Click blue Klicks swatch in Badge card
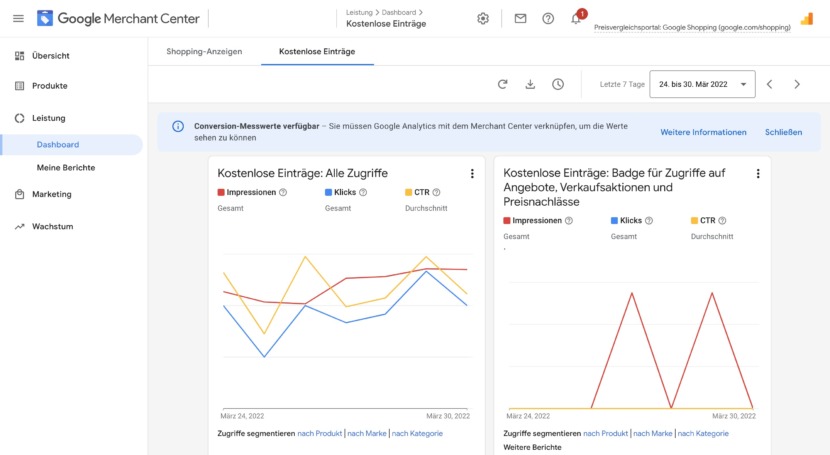 [x=615, y=221]
